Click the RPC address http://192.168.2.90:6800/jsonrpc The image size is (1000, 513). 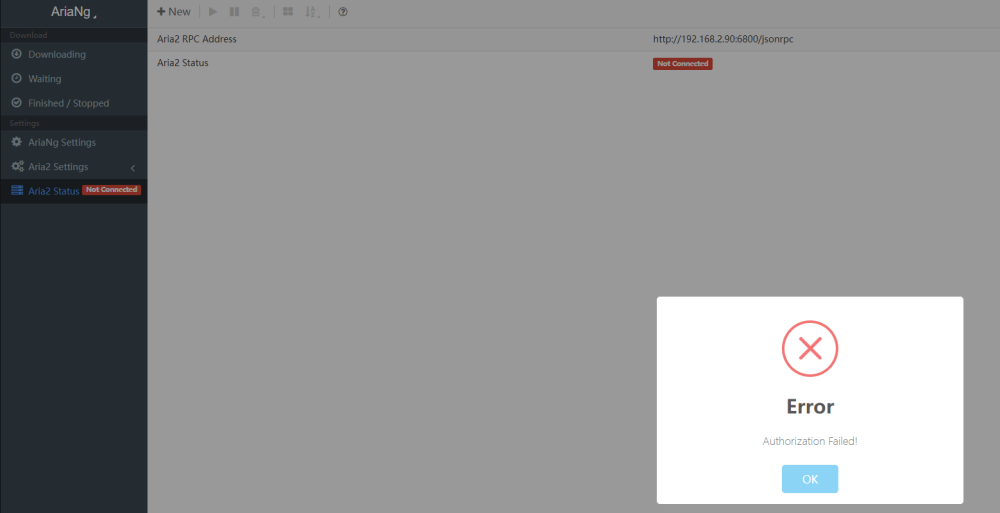[723, 39]
